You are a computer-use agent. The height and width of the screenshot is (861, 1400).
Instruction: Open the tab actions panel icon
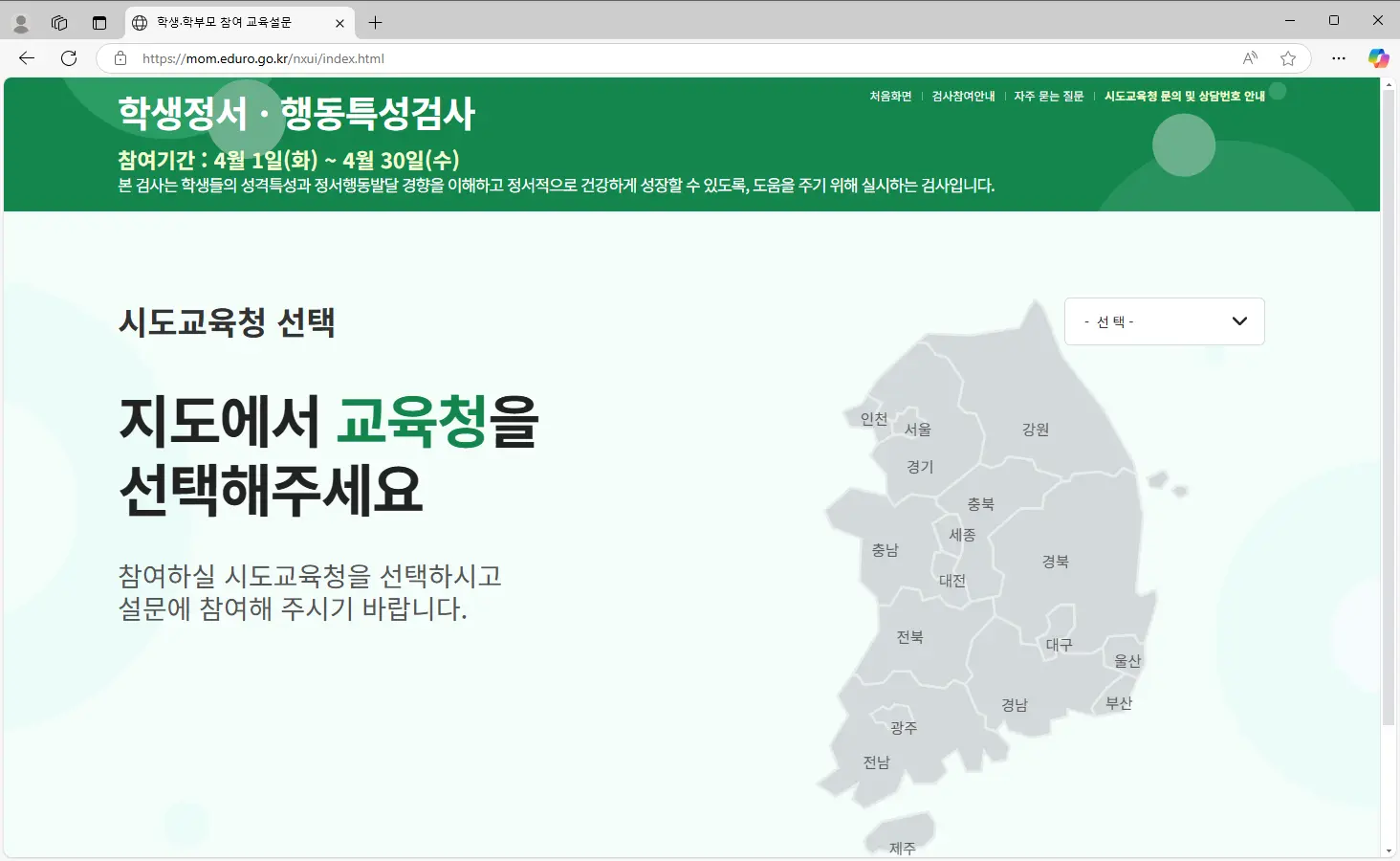[x=99, y=22]
